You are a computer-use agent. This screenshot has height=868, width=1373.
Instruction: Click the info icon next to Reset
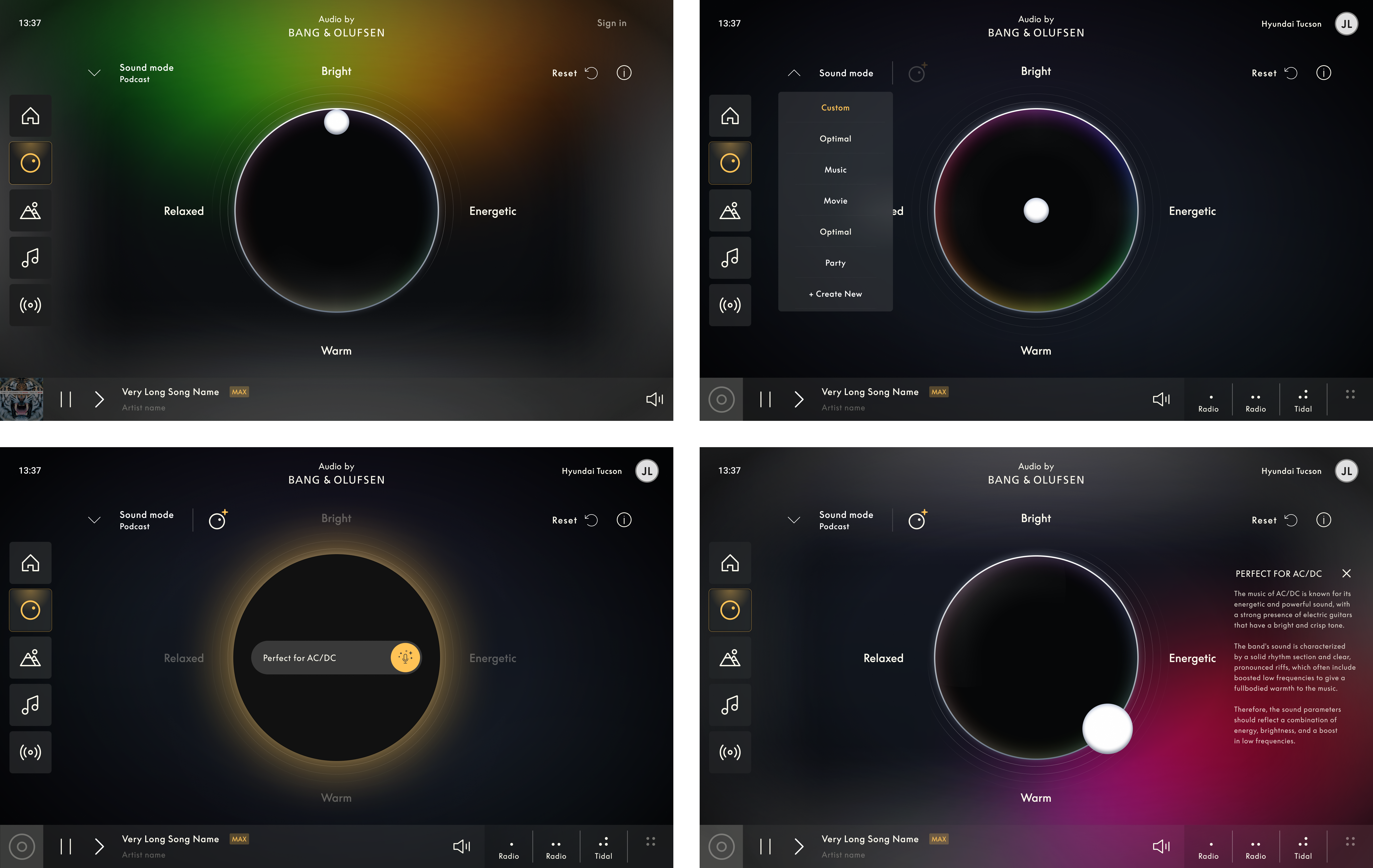(624, 72)
